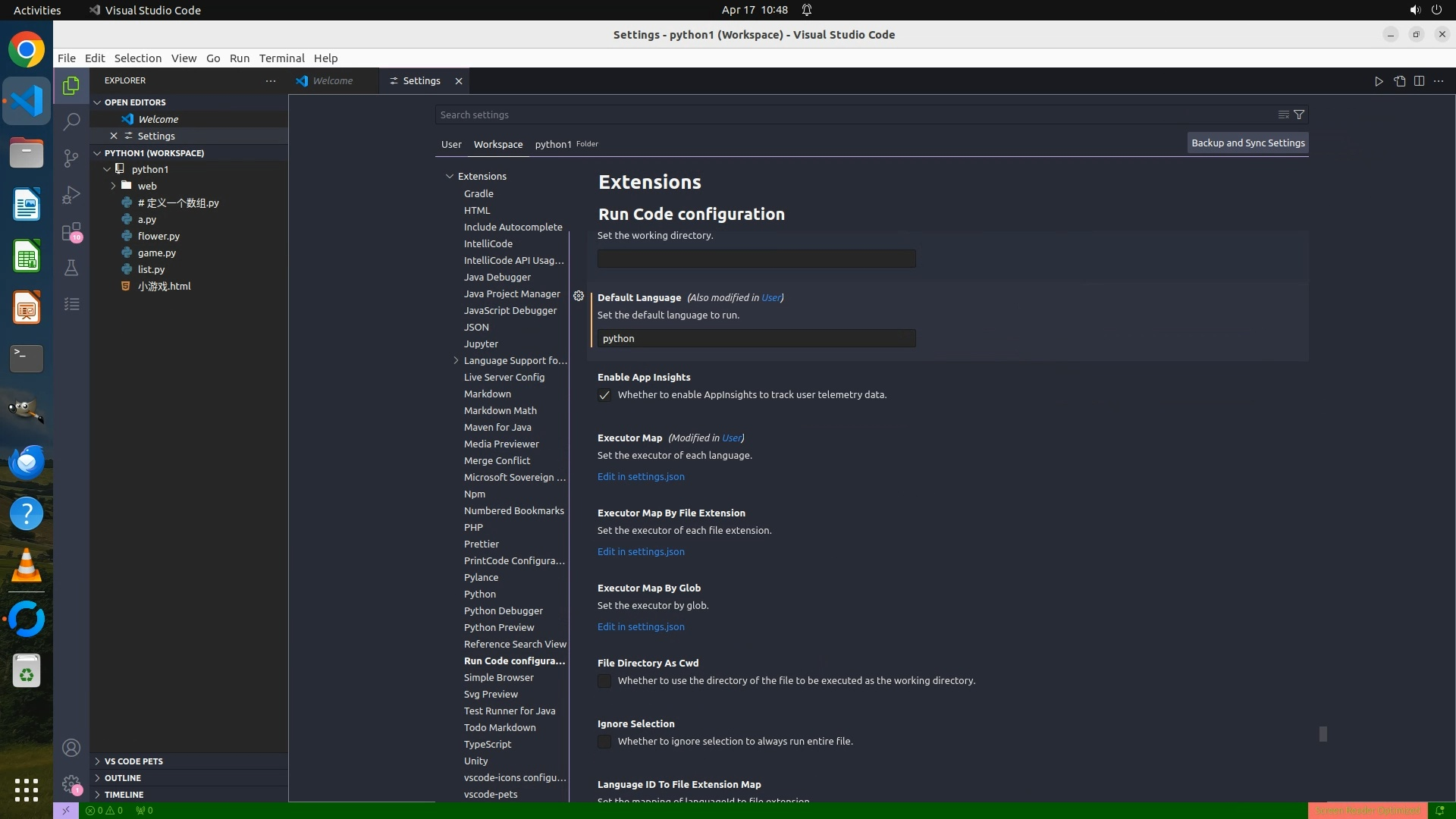1456x819 pixels.
Task: Split the editor to the right
Action: pyautogui.click(x=1419, y=81)
